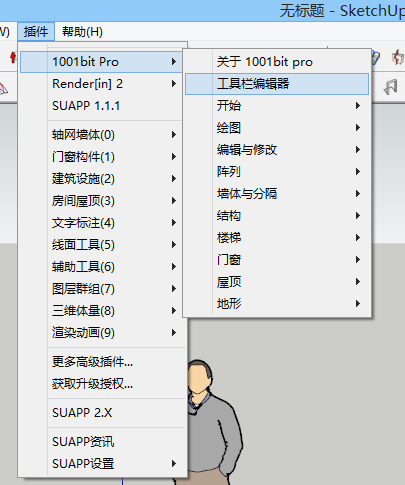This screenshot has width=405, height=485.
Task: Open the 三维体量(8) submenu
Action: (101, 311)
